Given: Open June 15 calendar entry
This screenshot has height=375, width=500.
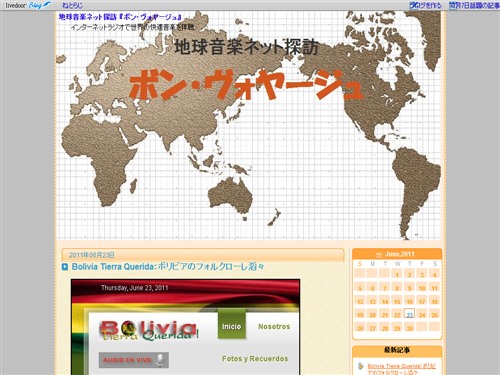Looking at the screenshot, I should (x=397, y=301).
